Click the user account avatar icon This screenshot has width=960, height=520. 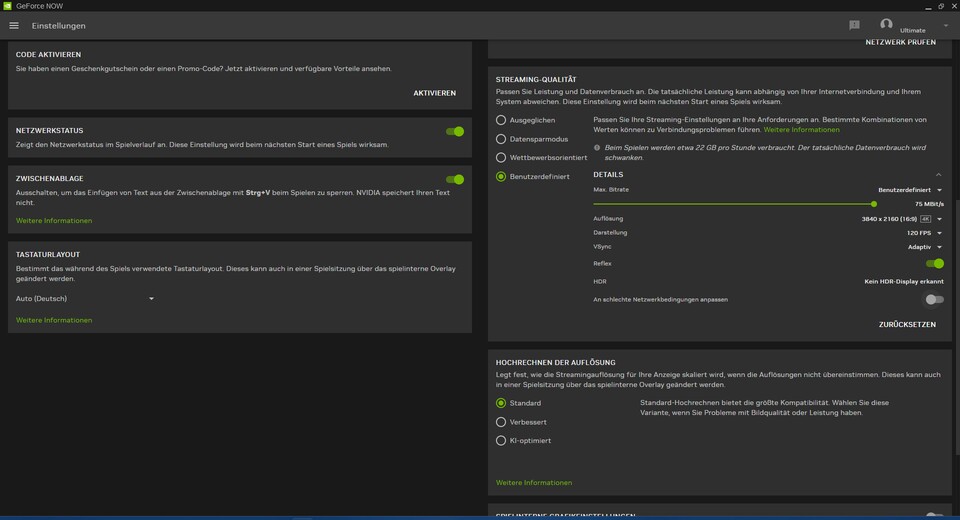pos(886,24)
